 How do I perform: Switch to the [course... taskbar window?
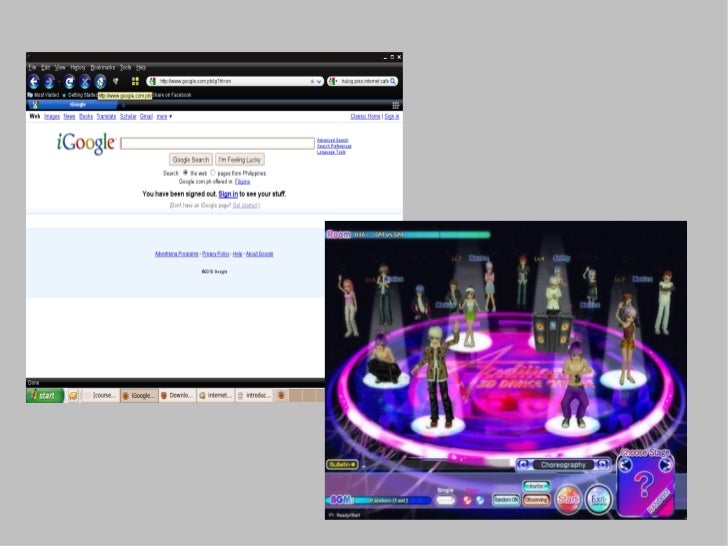(x=100, y=396)
